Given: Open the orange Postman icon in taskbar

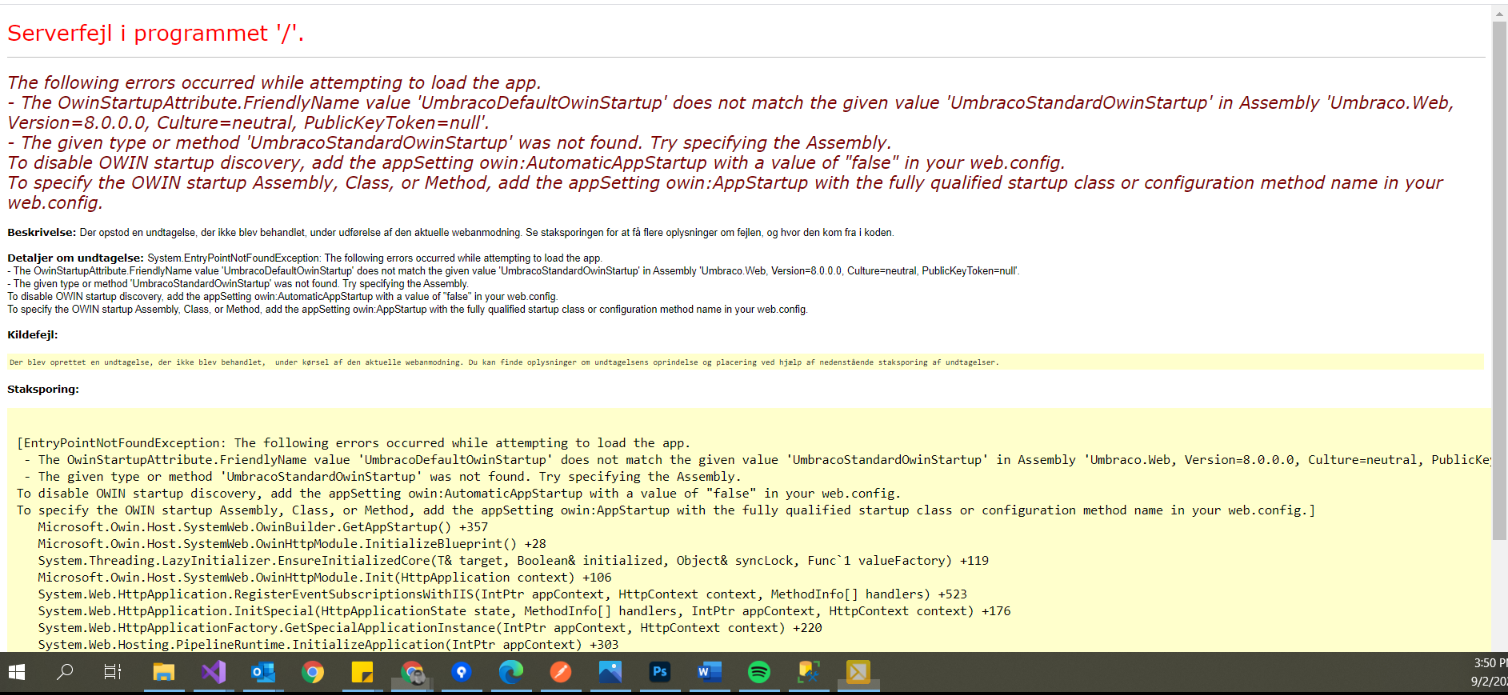Looking at the screenshot, I should click(561, 672).
